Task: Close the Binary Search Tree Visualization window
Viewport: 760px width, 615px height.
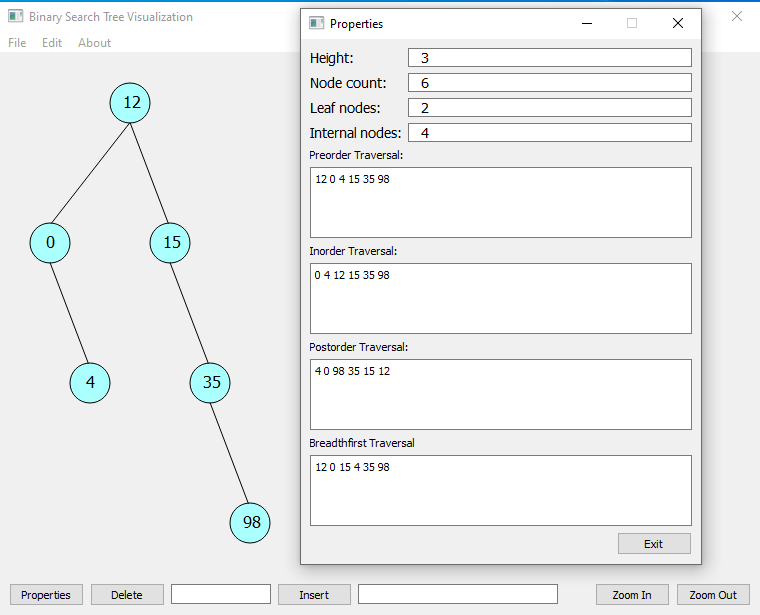Action: coord(737,16)
